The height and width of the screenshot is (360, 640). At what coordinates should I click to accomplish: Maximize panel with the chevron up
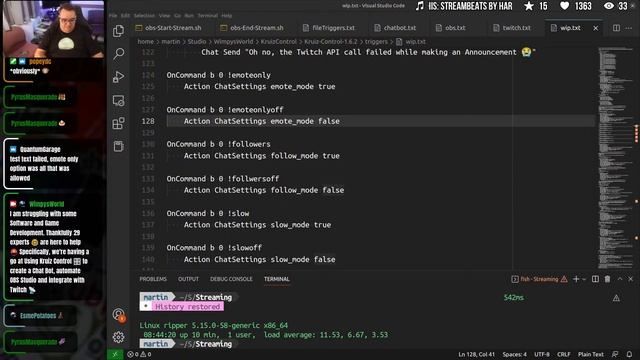coord(620,279)
